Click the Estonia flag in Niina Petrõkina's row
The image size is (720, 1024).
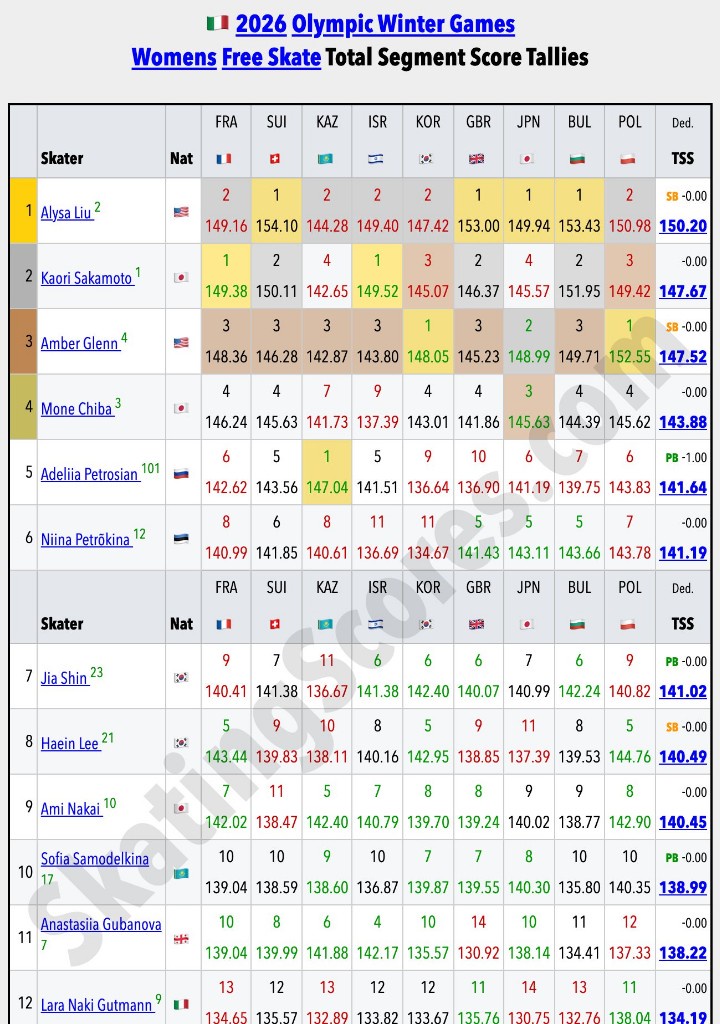click(x=181, y=538)
